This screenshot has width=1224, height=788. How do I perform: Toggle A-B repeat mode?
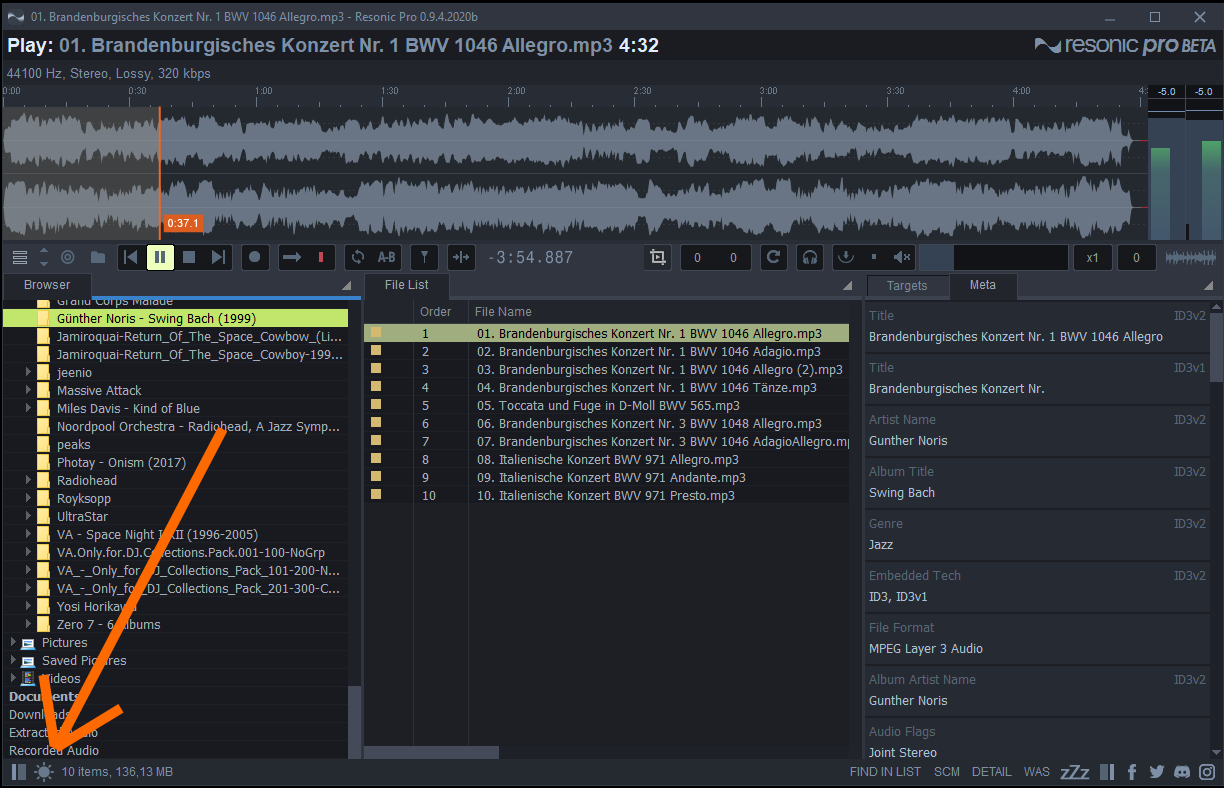click(x=386, y=257)
